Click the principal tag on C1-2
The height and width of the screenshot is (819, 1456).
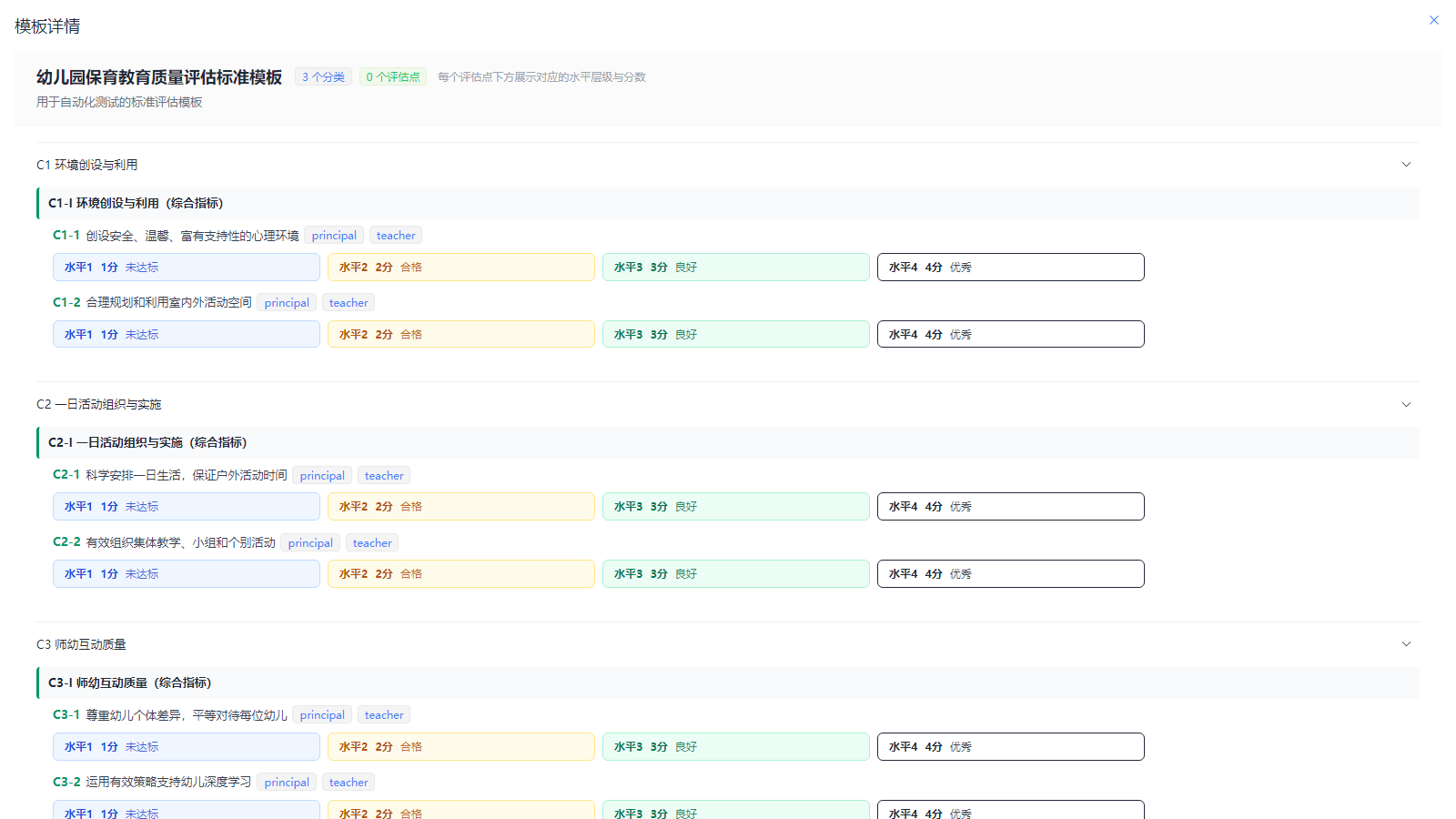pyautogui.click(x=287, y=303)
